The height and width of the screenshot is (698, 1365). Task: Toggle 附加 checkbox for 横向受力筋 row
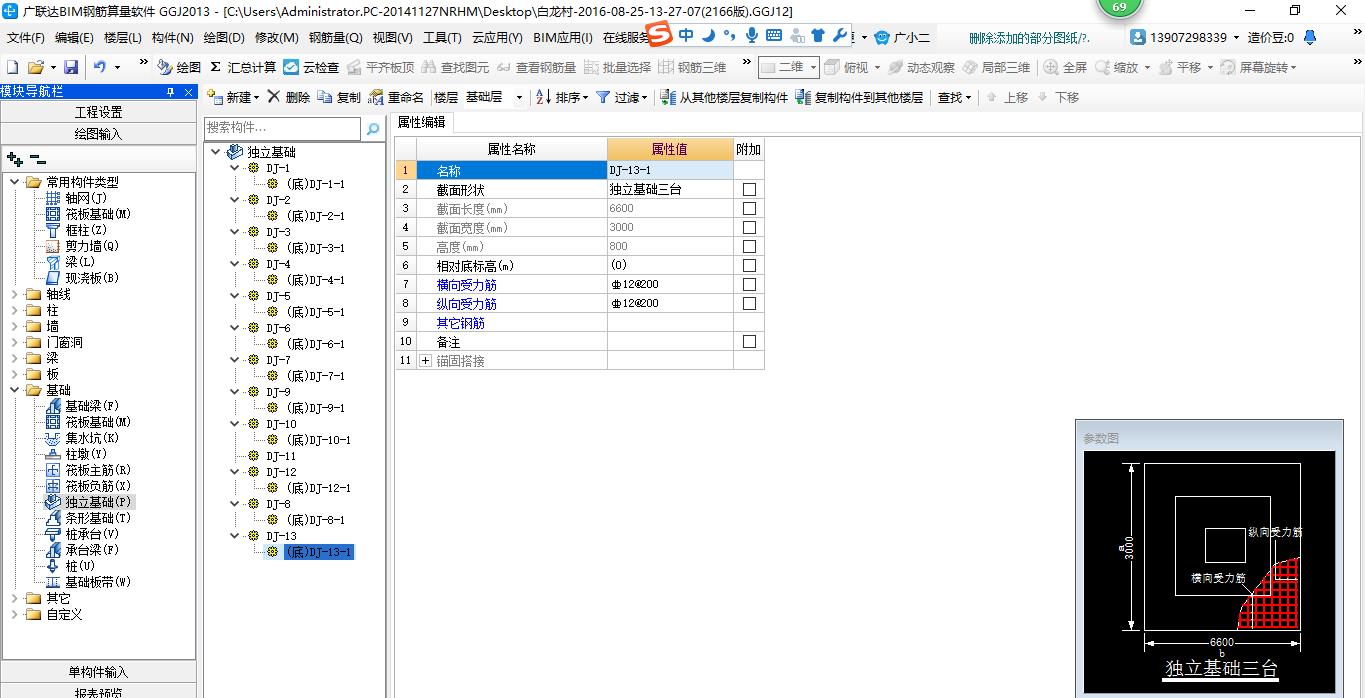click(x=749, y=284)
